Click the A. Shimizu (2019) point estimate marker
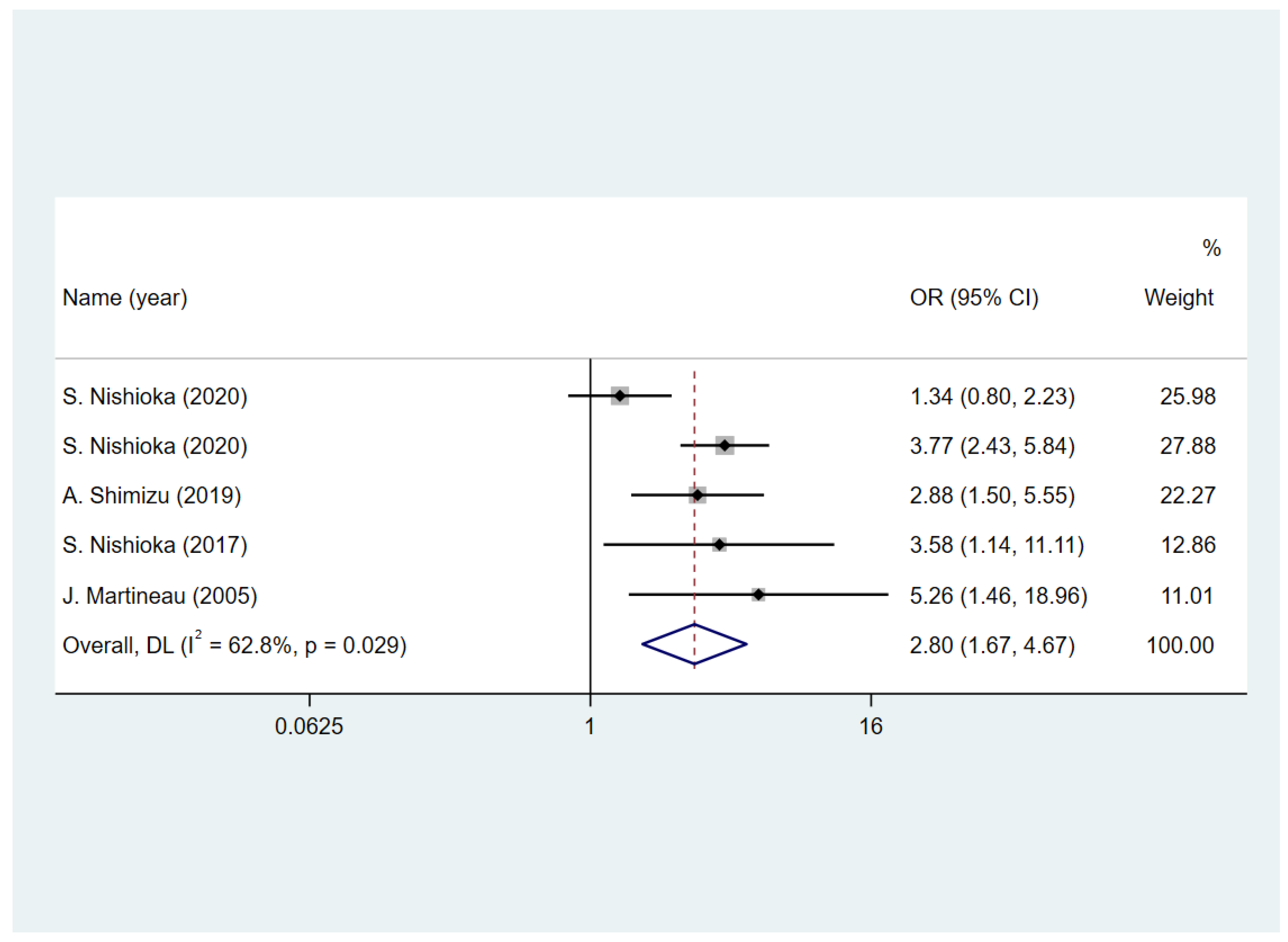 click(x=697, y=495)
